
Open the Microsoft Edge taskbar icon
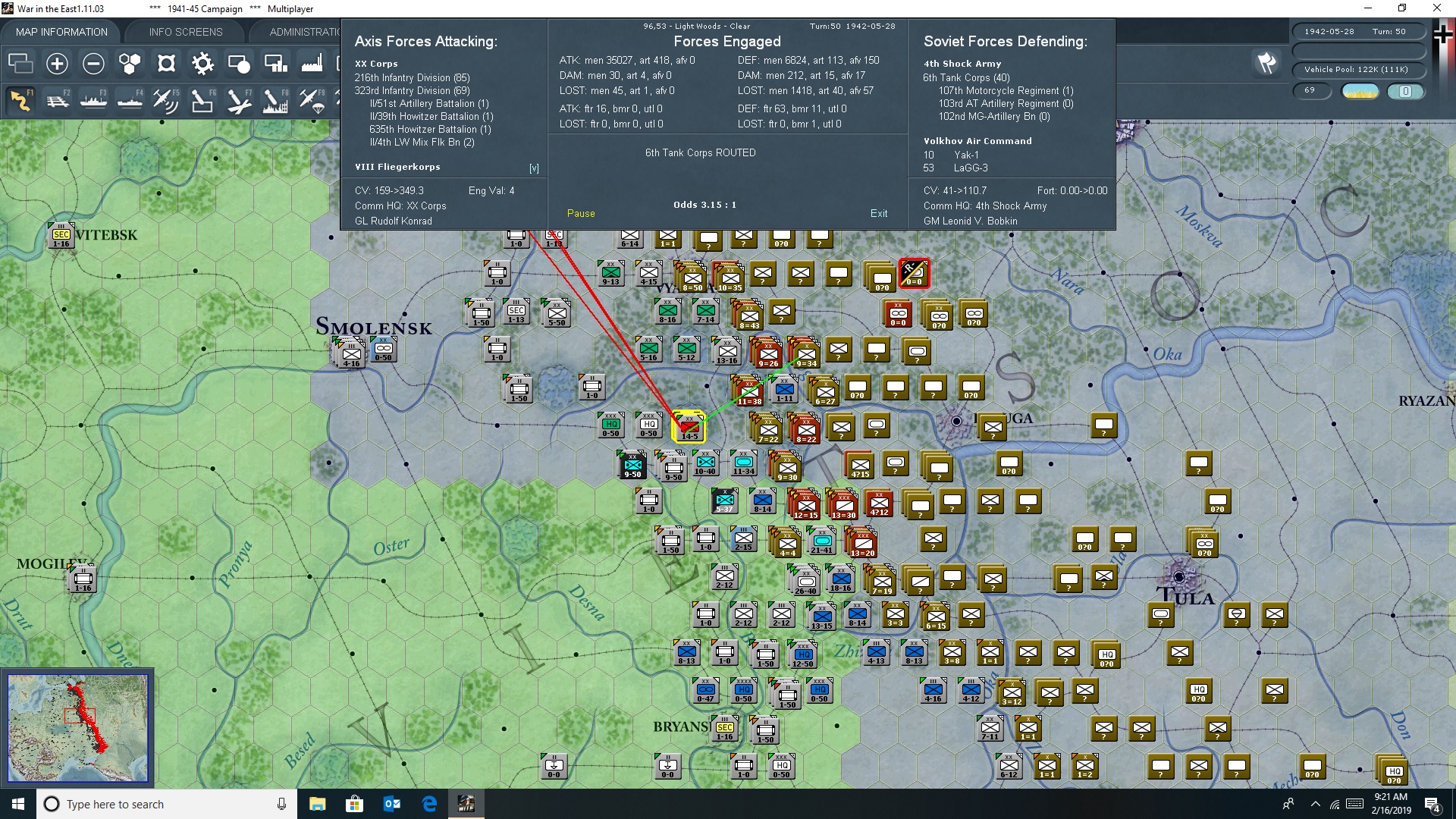pyautogui.click(x=429, y=804)
